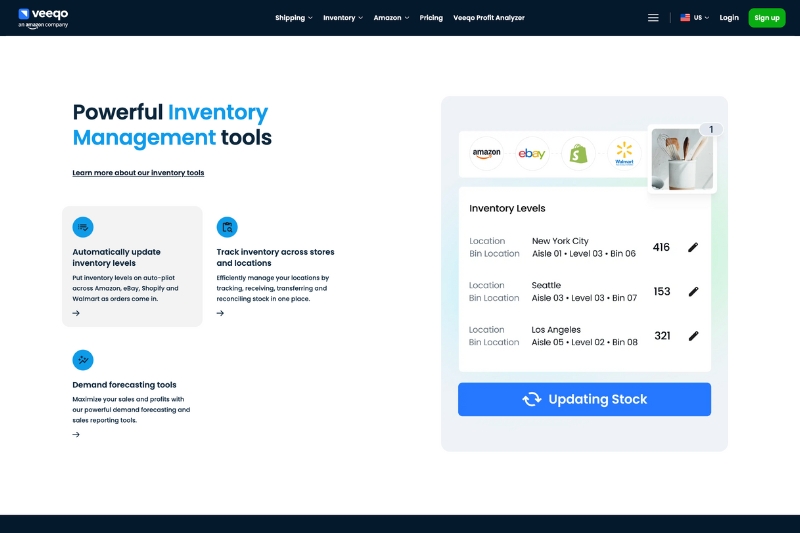Screen dimensions: 800x533
Task: Click the demand forecasting chart icon
Action: tap(83, 360)
